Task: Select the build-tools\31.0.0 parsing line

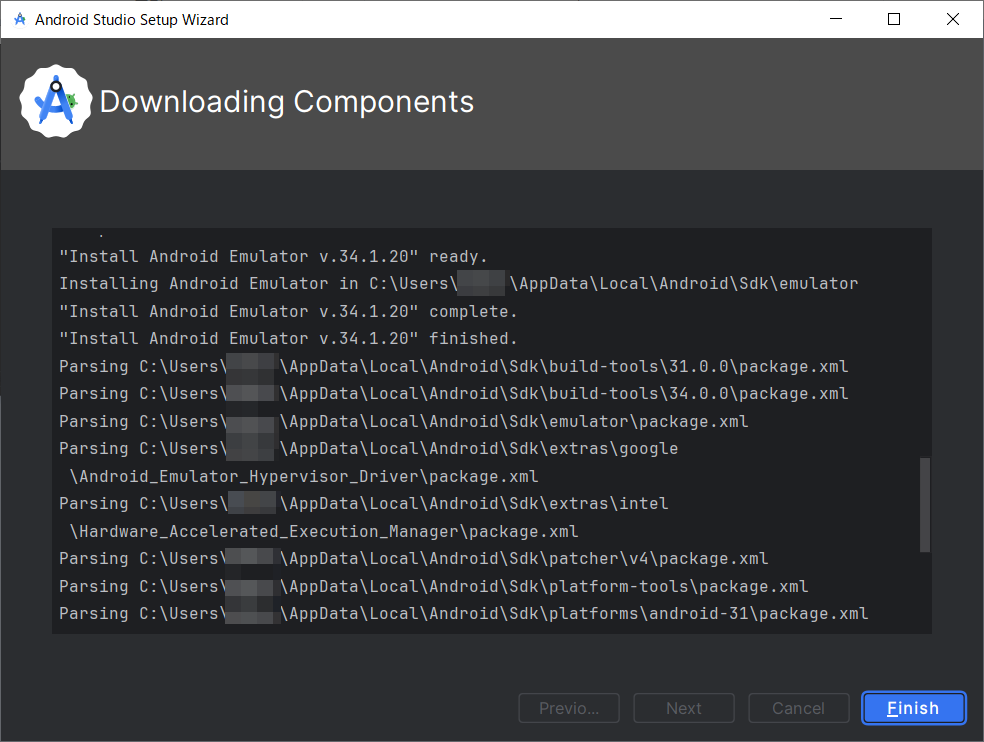Action: click(453, 367)
